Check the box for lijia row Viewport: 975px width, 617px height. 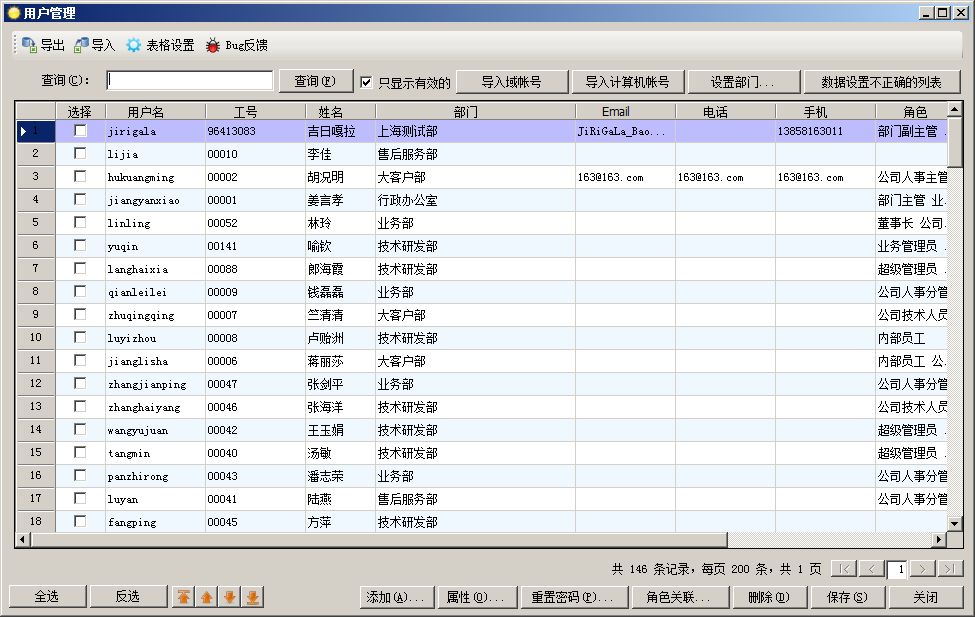pos(80,153)
